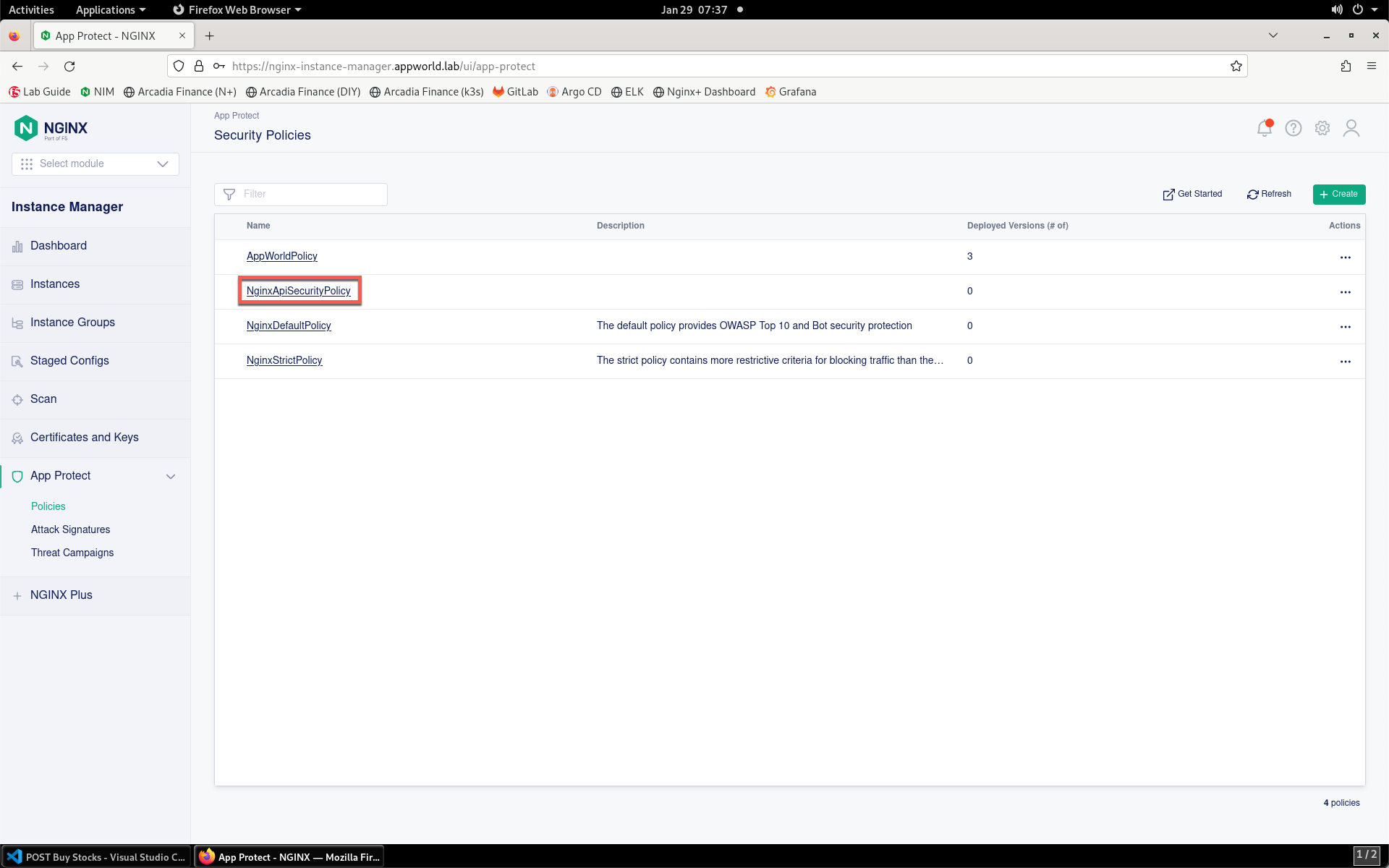The height and width of the screenshot is (868, 1389).
Task: Open system volume icon in top bar
Action: 1337,9
